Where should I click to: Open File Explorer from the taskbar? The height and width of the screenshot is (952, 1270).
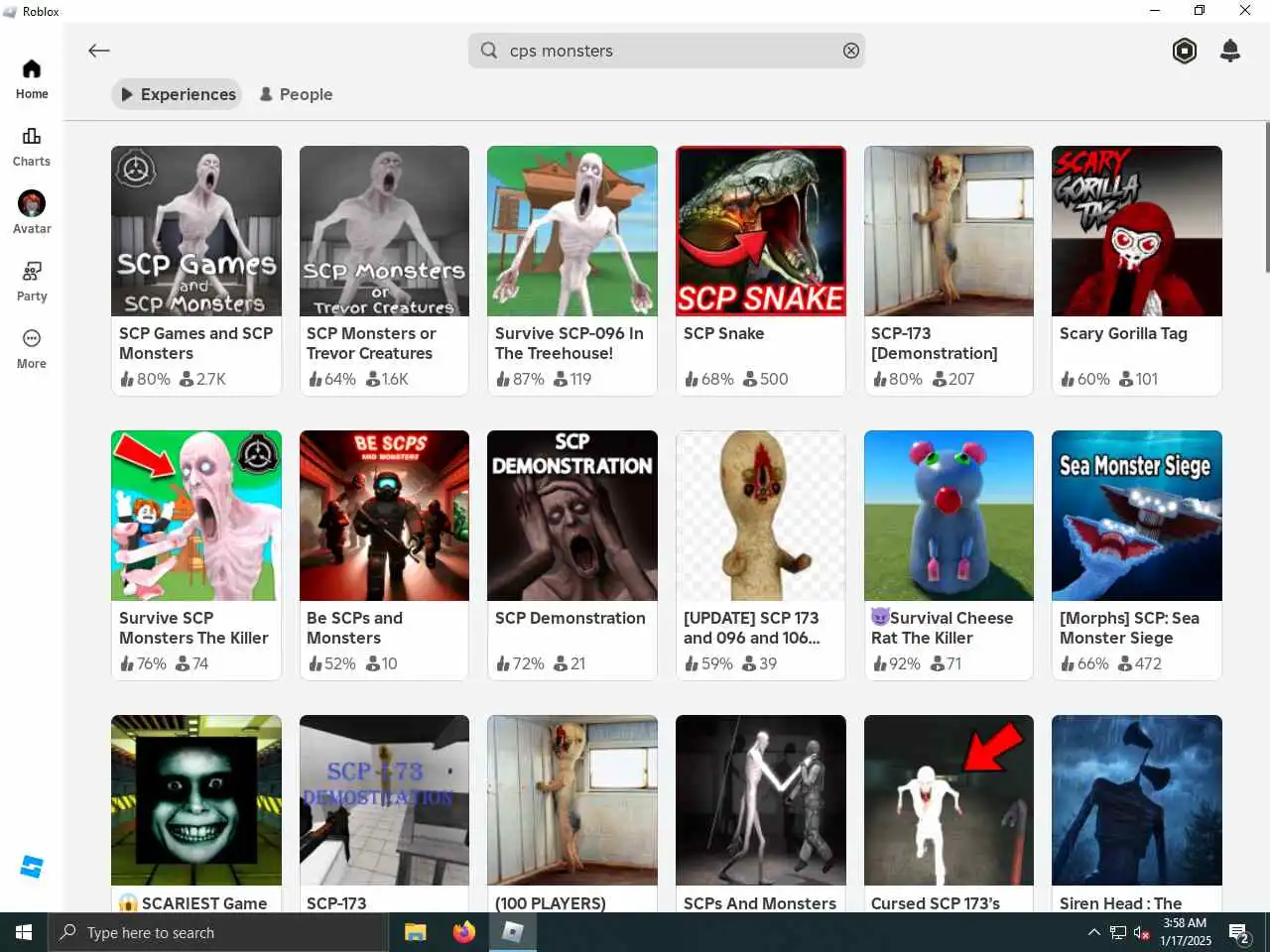click(x=416, y=932)
